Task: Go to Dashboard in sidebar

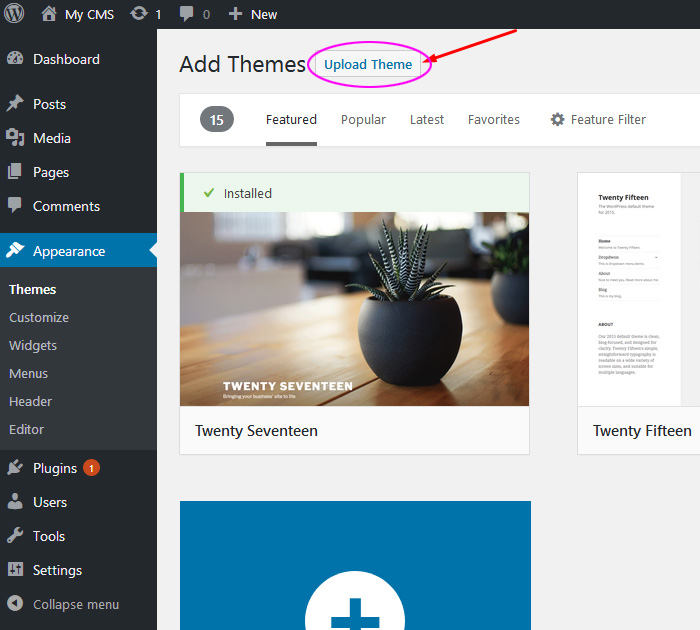Action: pyautogui.click(x=67, y=59)
